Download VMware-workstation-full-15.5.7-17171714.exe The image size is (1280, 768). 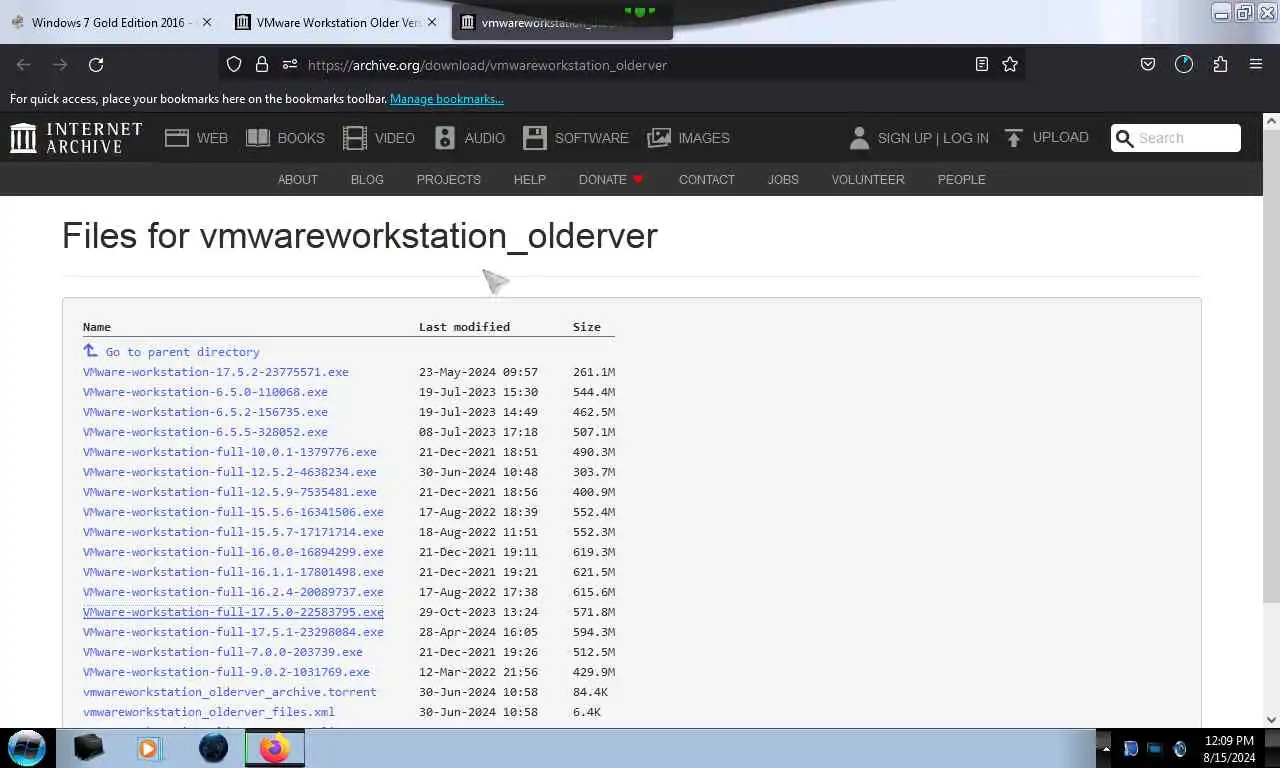point(233,532)
